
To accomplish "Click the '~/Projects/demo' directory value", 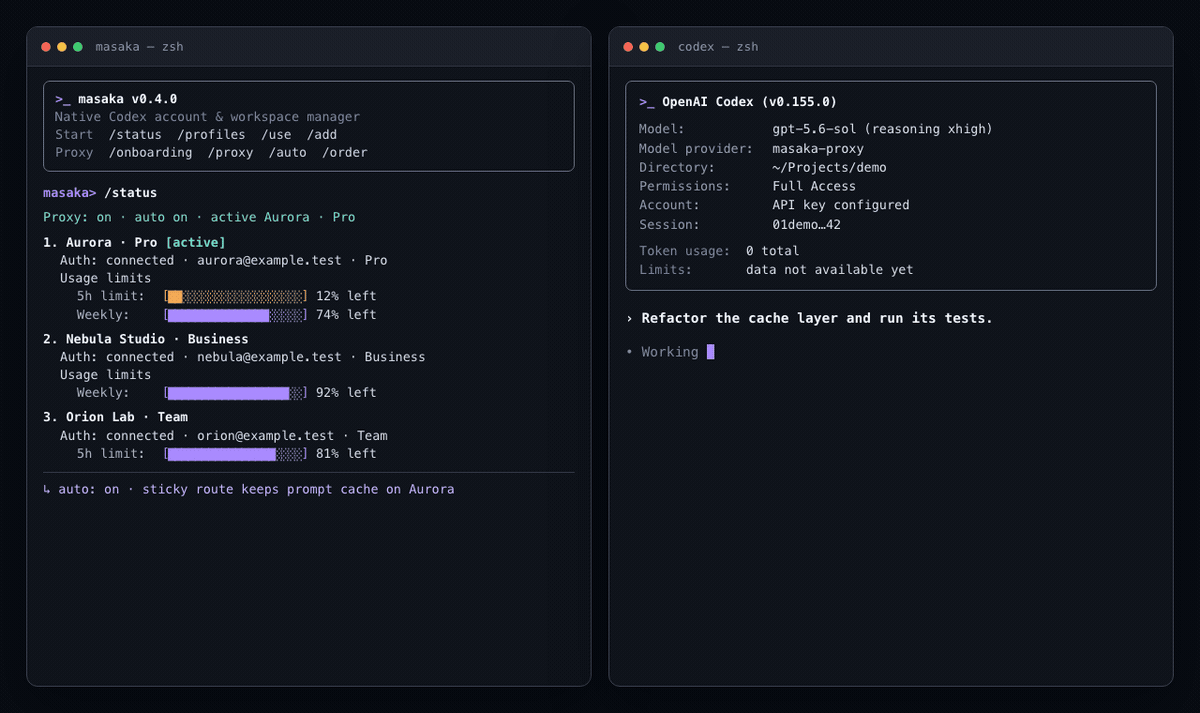I will tap(830, 168).
